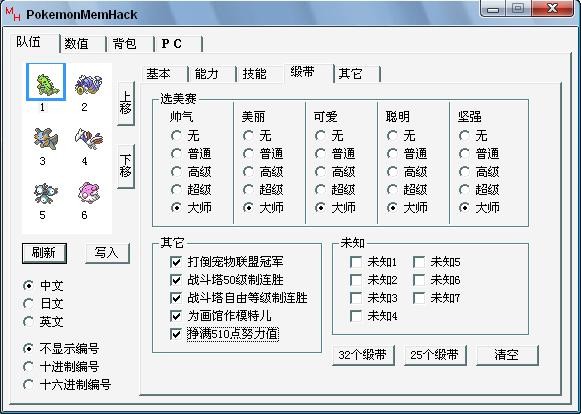Select party Pokemon sprite in slot 3

tap(46, 139)
